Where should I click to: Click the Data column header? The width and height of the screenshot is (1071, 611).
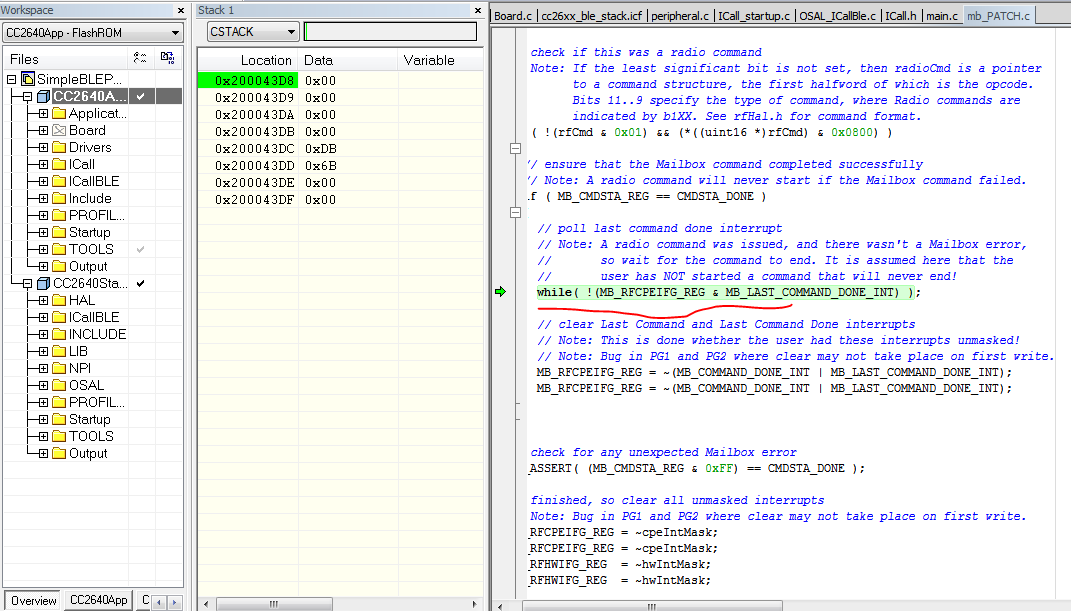coord(348,60)
